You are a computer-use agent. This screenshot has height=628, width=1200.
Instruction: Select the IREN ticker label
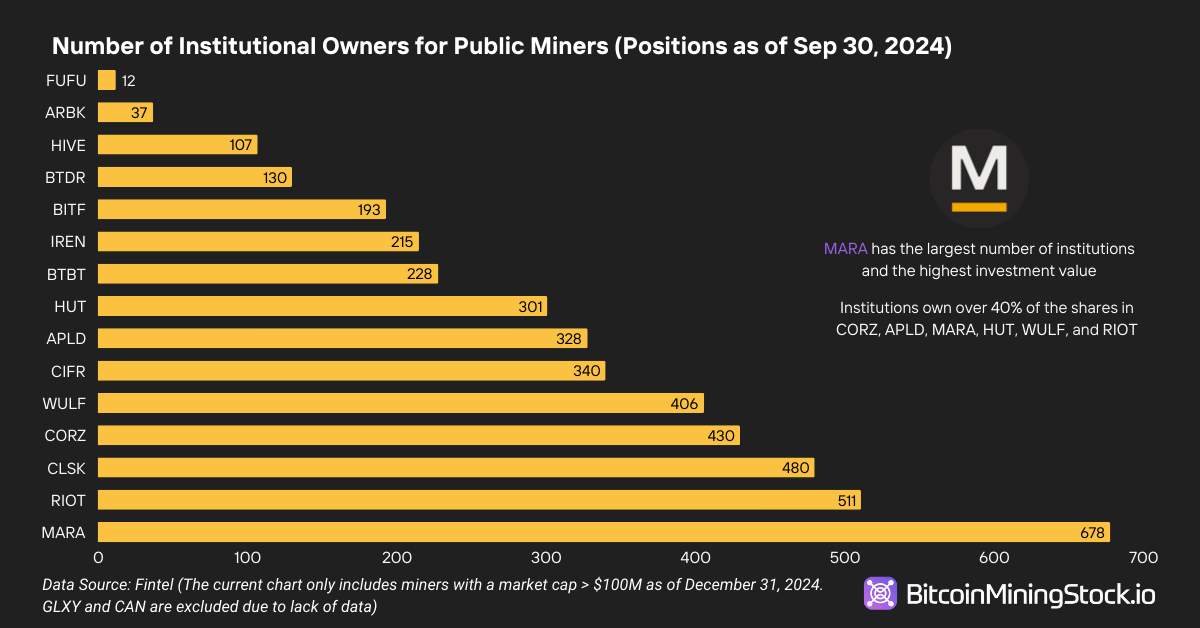click(68, 241)
